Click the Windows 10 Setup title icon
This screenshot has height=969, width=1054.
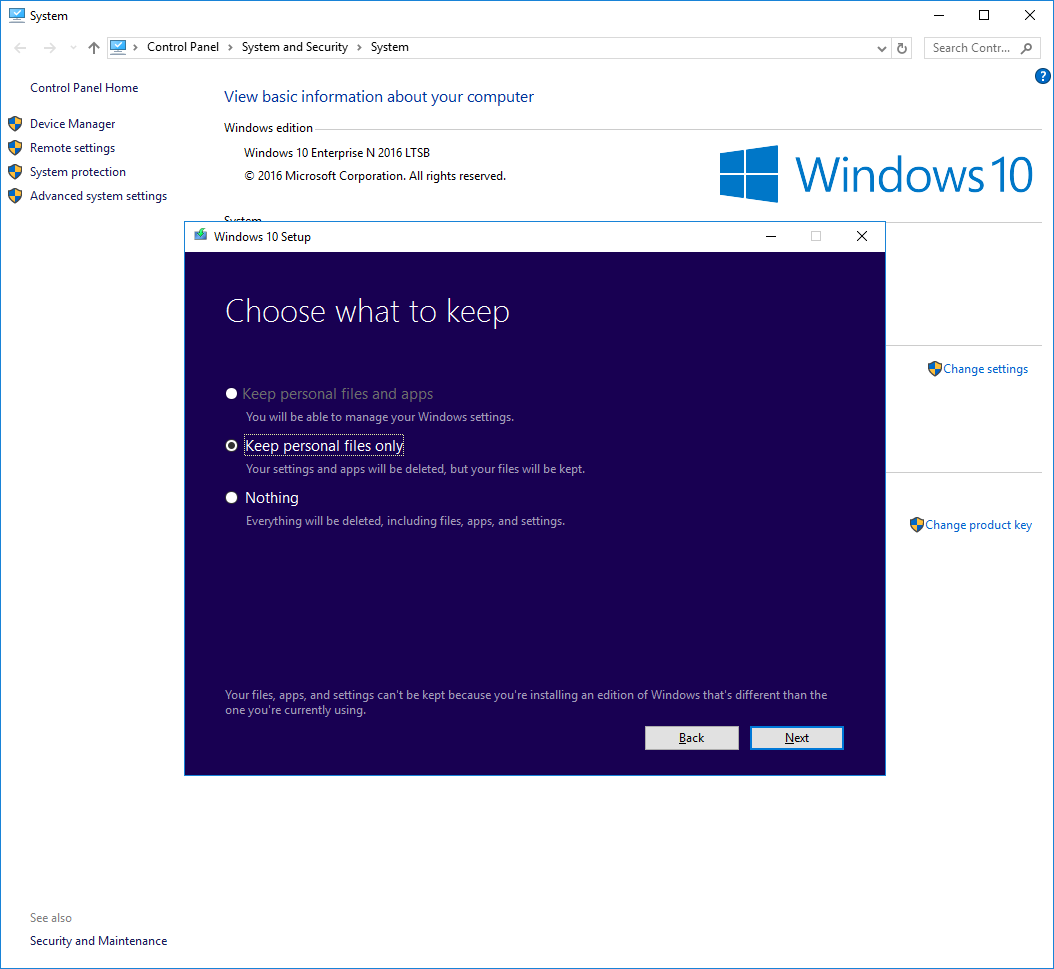coord(200,235)
